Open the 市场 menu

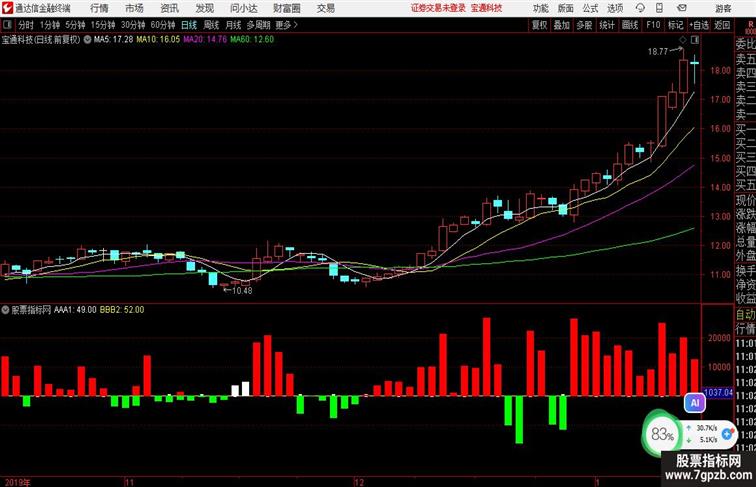pyautogui.click(x=134, y=8)
